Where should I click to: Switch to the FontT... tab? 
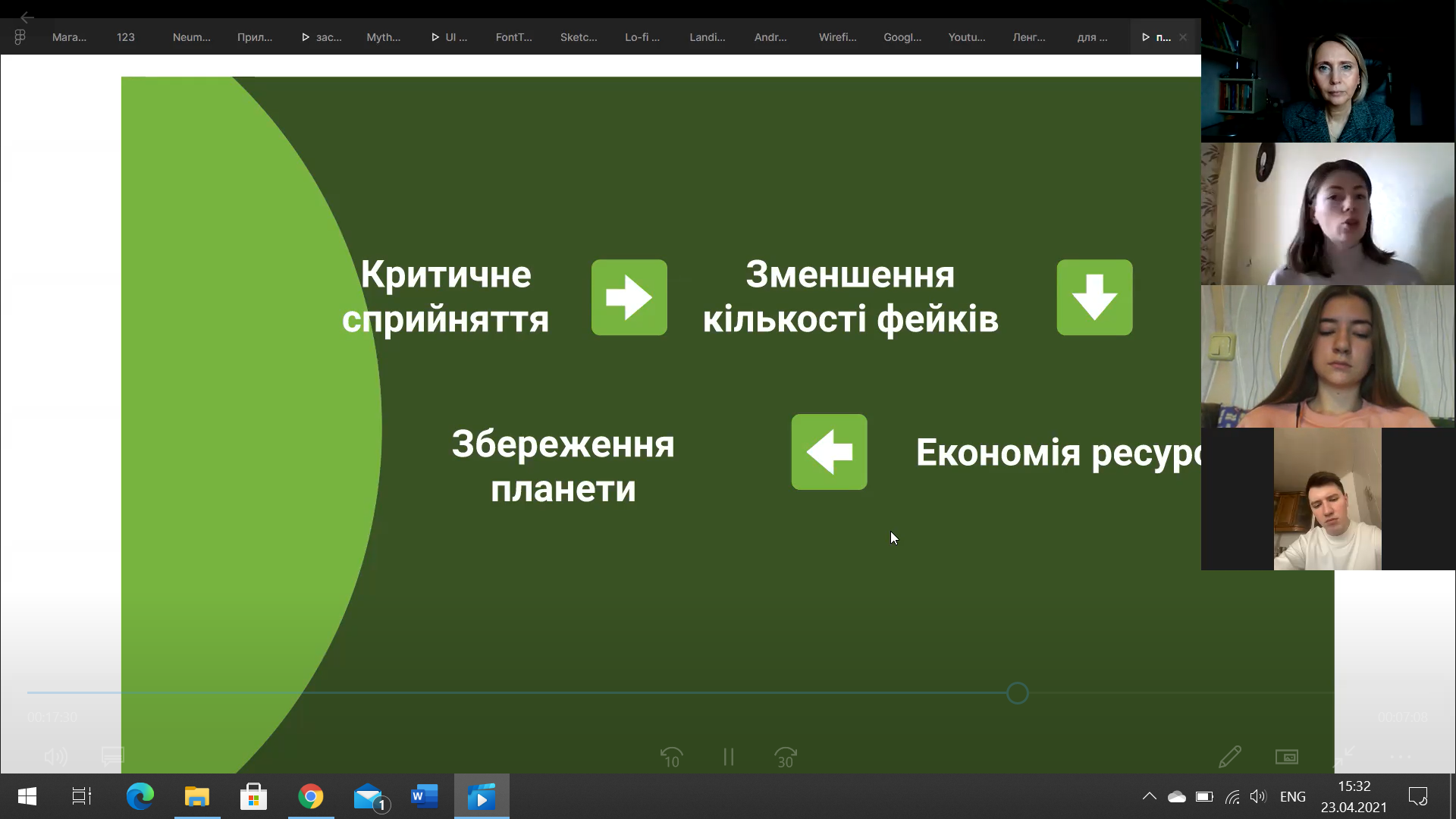coord(513,37)
